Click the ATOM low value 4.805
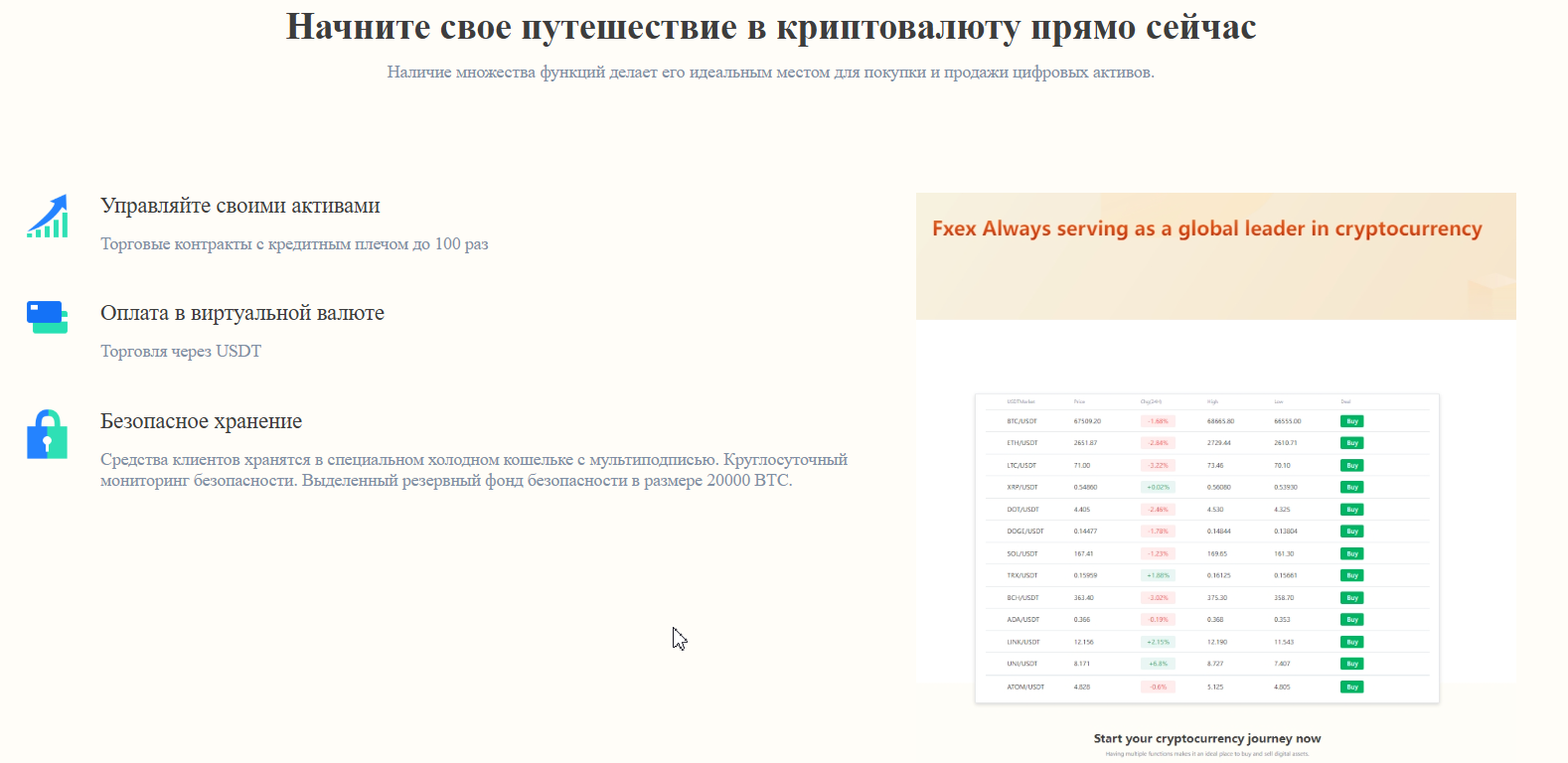1568x763 pixels. (1282, 687)
